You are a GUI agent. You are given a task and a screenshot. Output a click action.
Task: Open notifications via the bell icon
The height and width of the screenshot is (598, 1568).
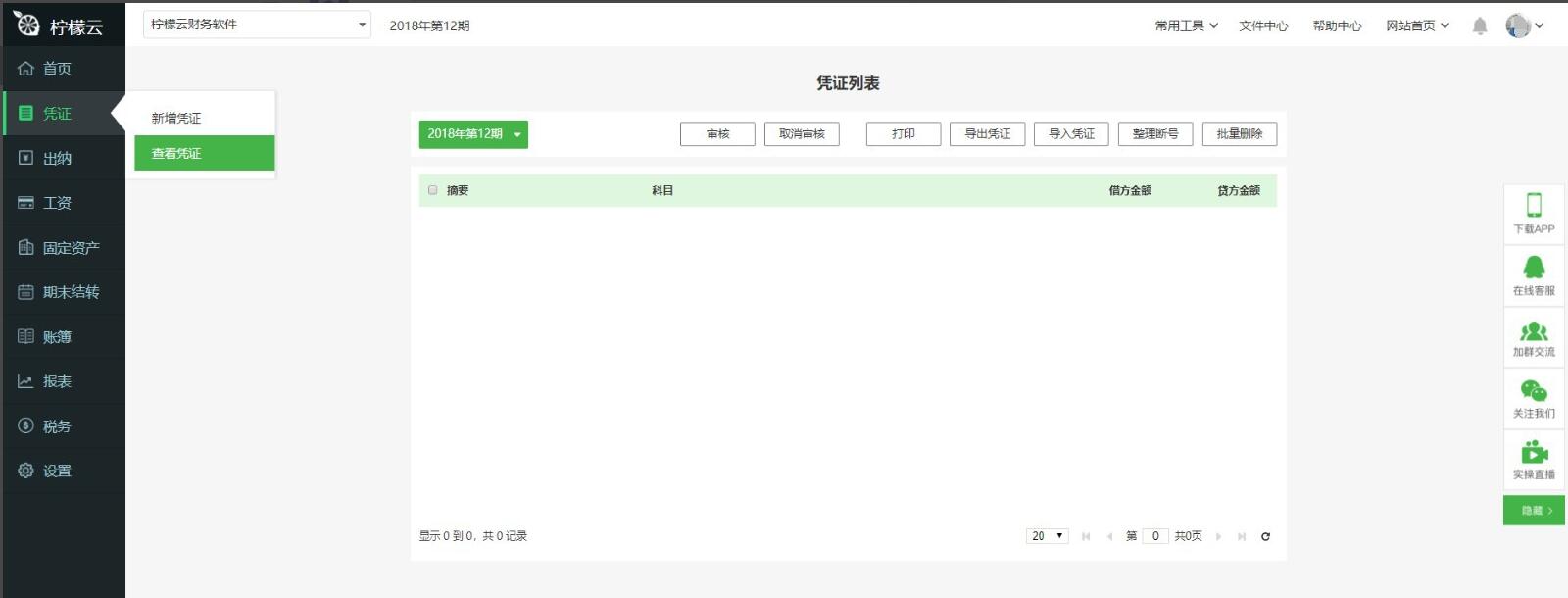click(1480, 26)
